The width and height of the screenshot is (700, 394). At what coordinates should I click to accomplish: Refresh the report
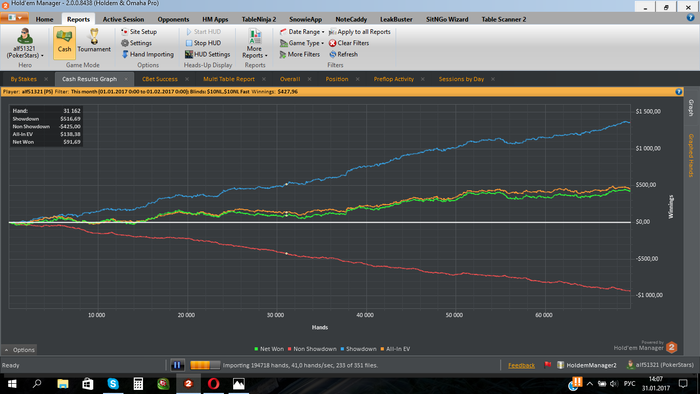343,54
